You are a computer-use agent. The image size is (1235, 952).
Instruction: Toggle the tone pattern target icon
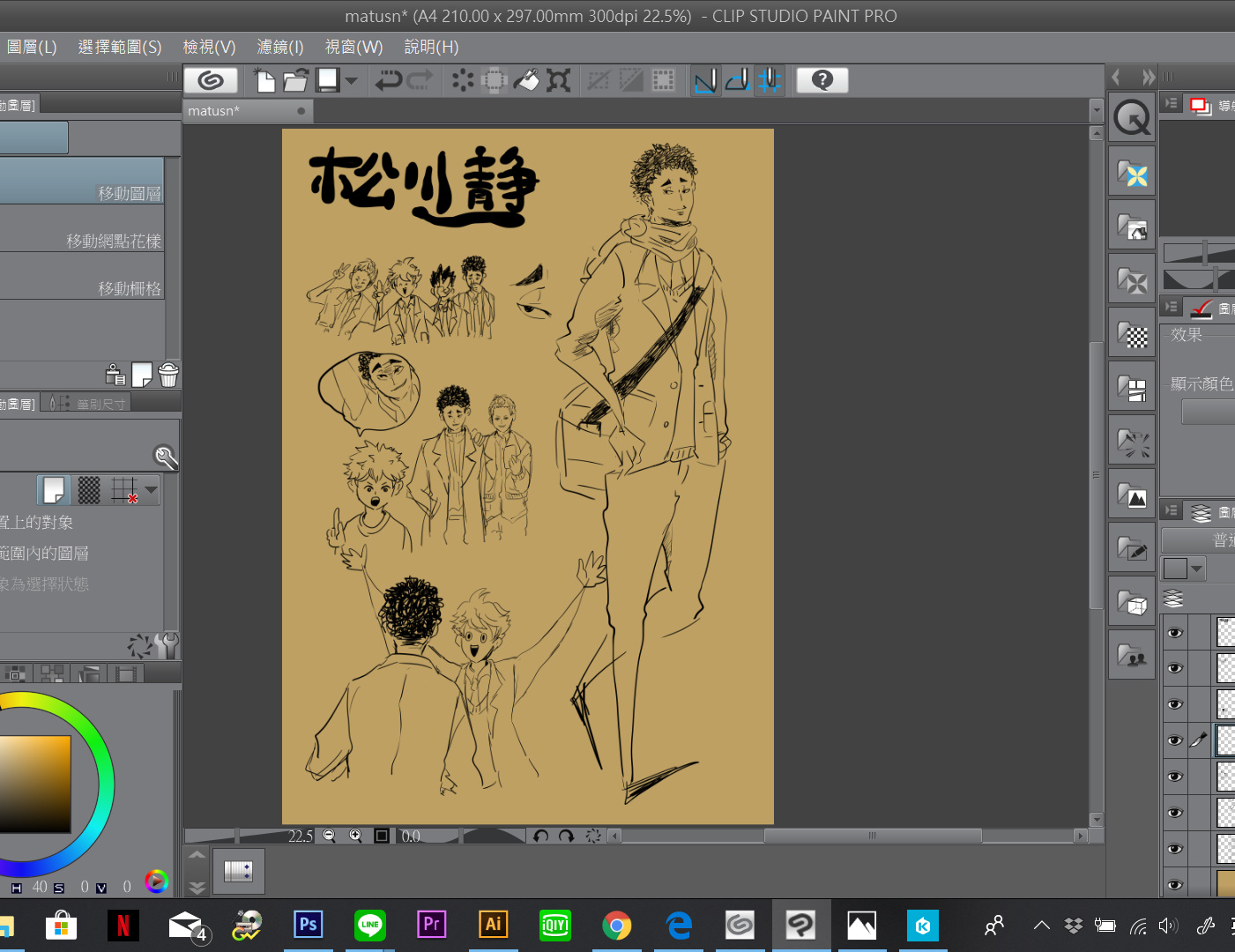pos(89,489)
